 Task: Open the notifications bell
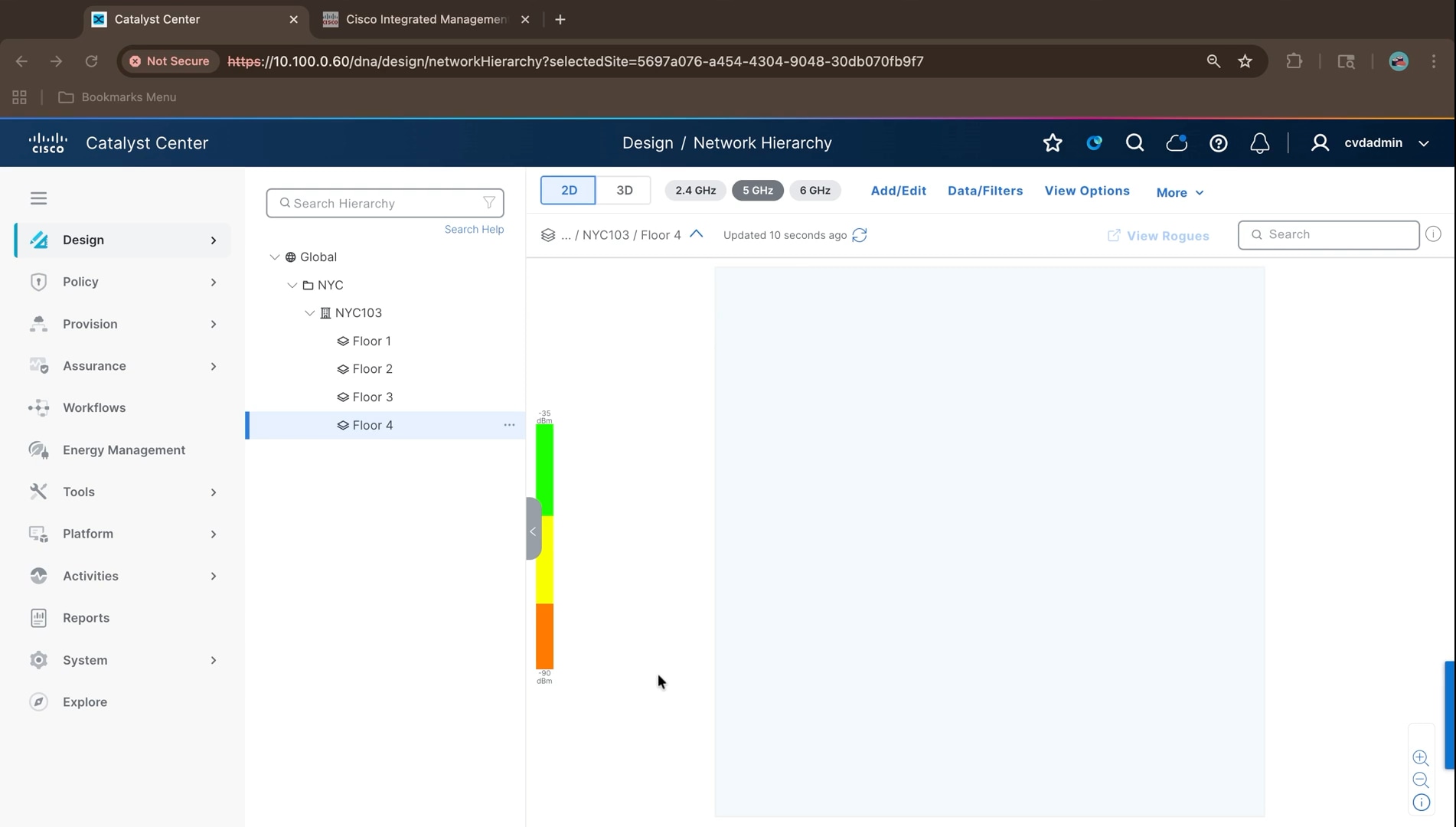1259,143
